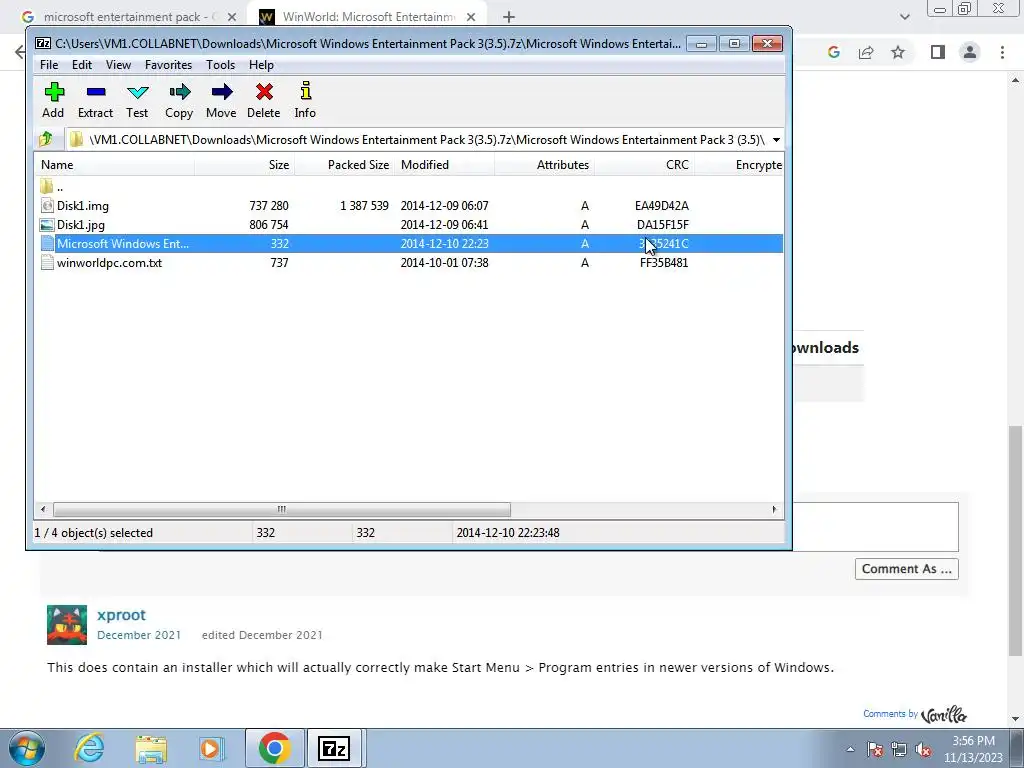The width and height of the screenshot is (1024, 768).
Task: Open Chrome's three-dot menu
Action: (x=1002, y=52)
